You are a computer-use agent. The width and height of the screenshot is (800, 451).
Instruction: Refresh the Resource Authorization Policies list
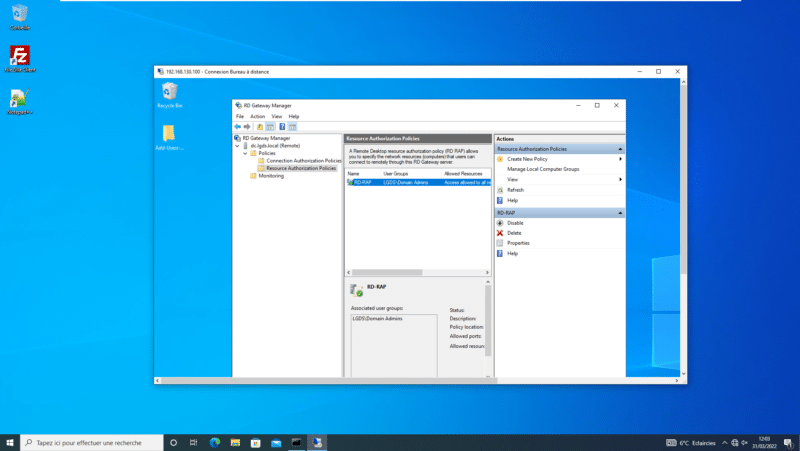[515, 190]
